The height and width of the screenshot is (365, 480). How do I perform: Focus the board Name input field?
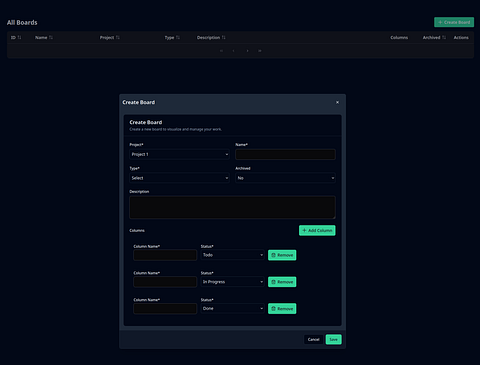click(285, 154)
